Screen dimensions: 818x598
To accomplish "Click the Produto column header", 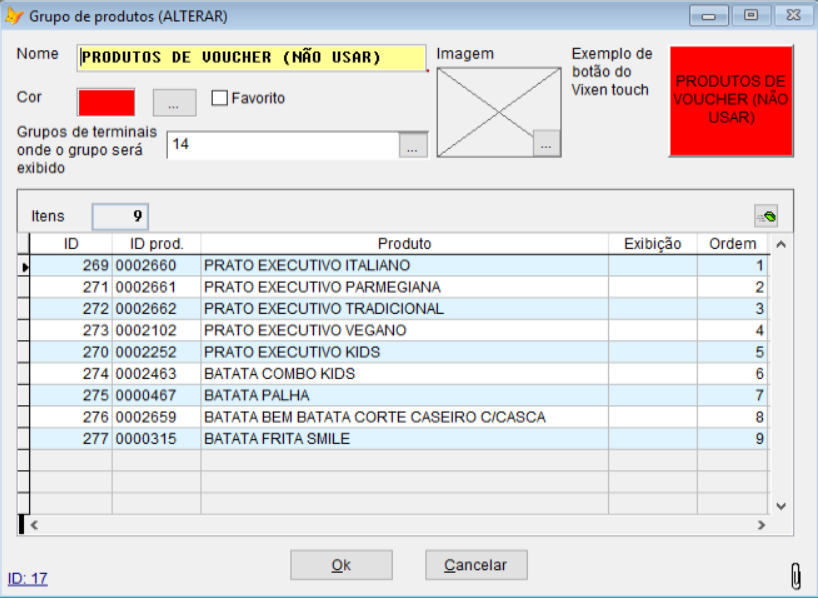I will pos(404,244).
